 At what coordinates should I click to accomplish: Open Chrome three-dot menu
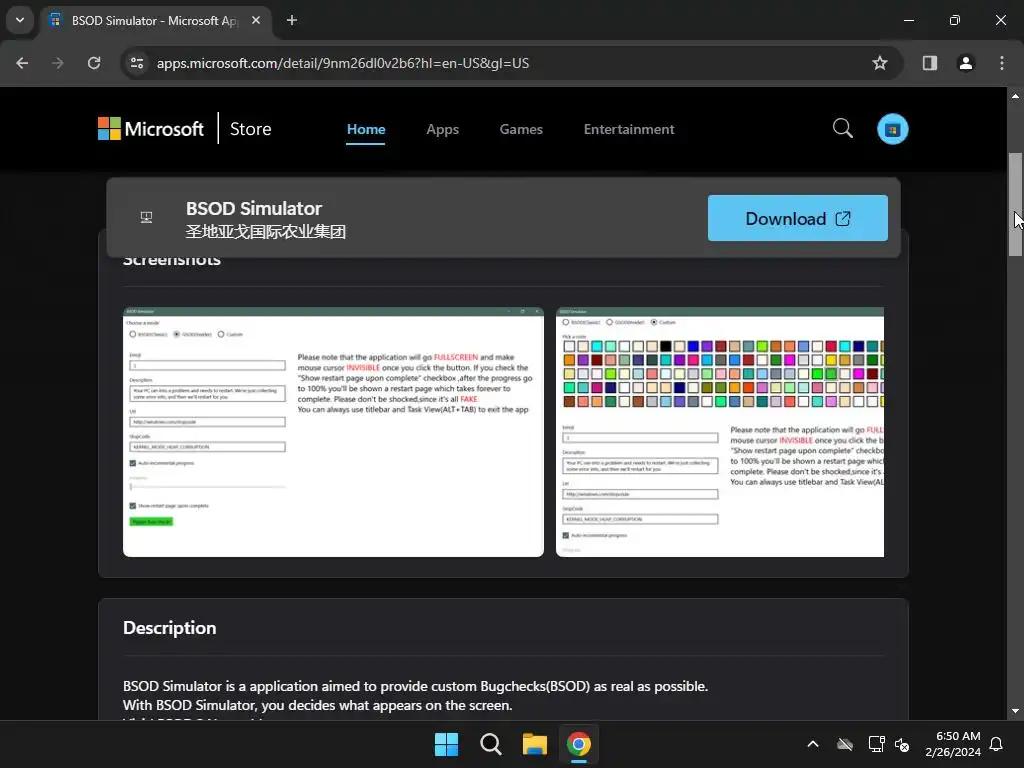tap(1002, 63)
